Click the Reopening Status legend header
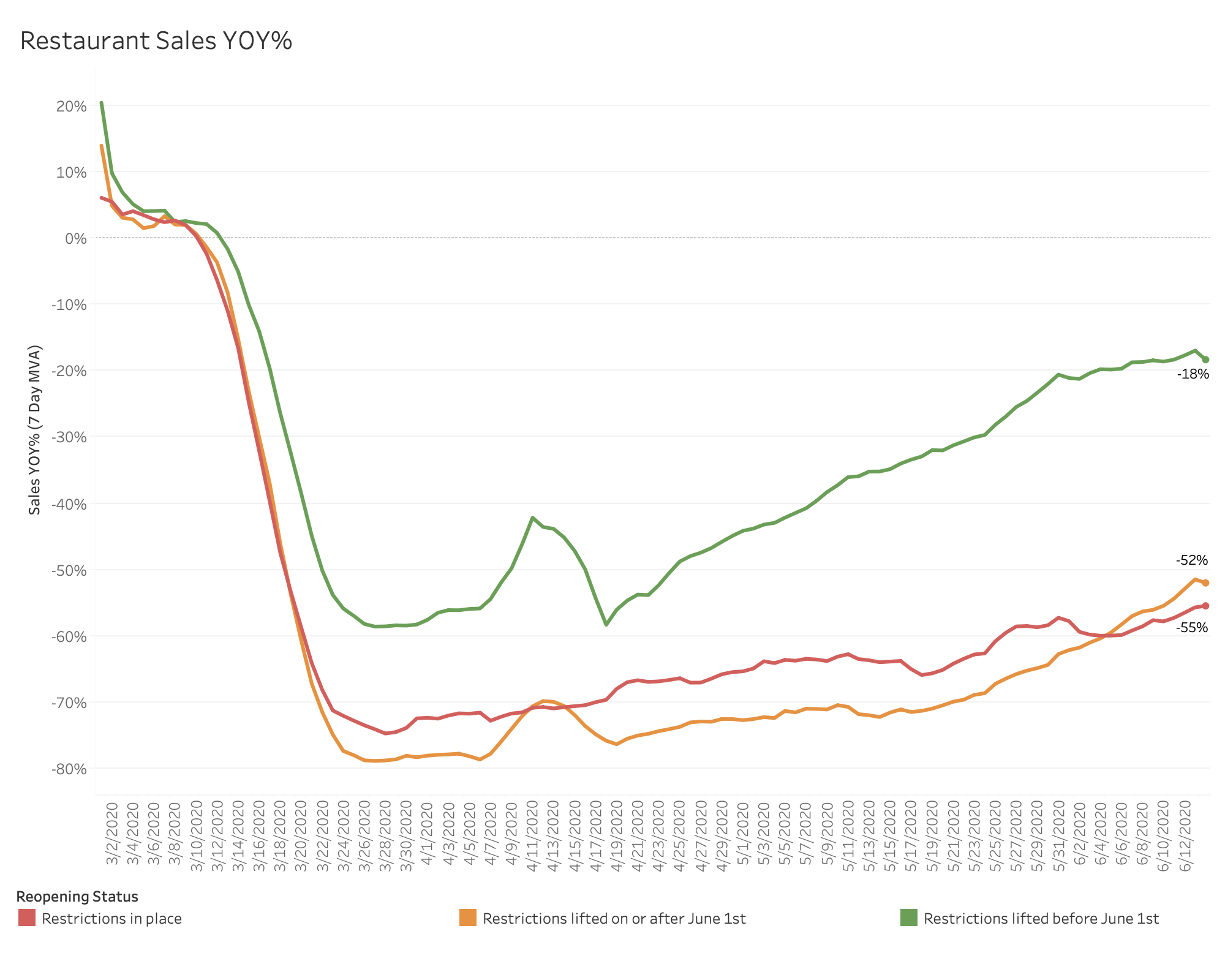1225x980 pixels. click(77, 897)
